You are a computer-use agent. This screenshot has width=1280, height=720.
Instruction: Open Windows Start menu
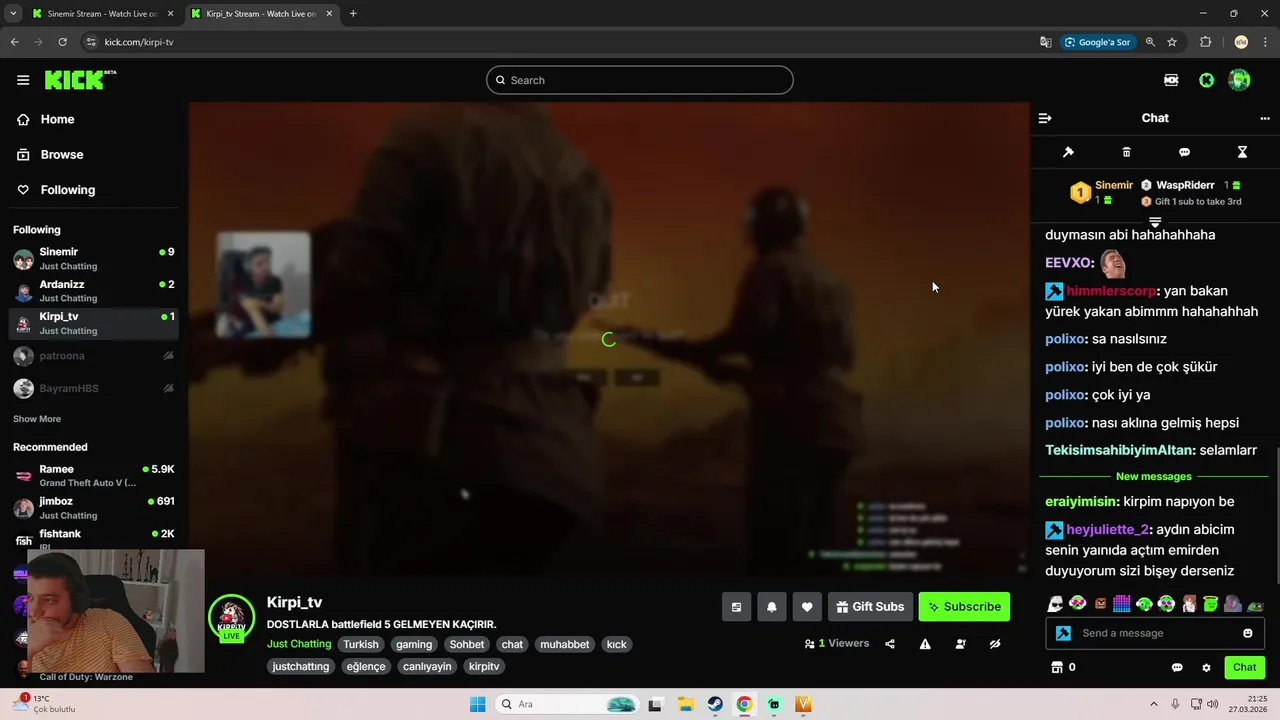point(478,704)
